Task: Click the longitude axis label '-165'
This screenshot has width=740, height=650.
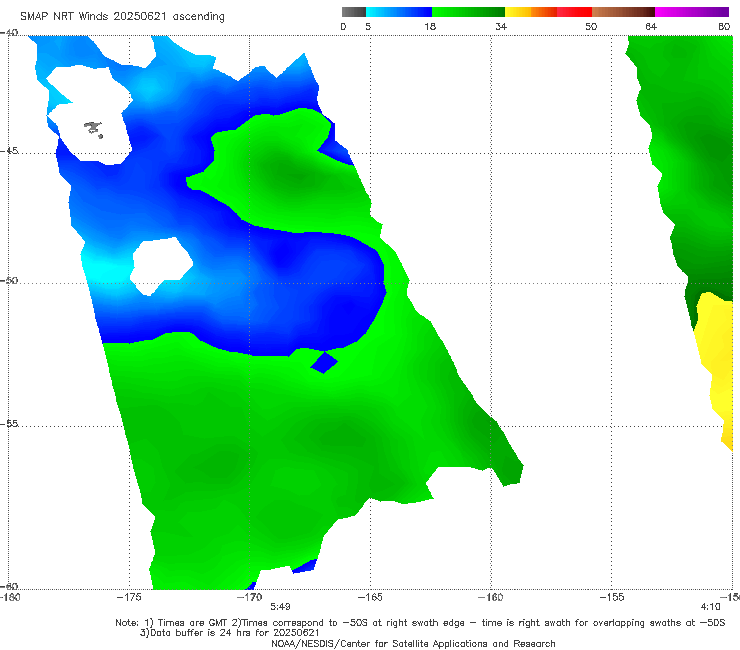Action: click(x=370, y=597)
